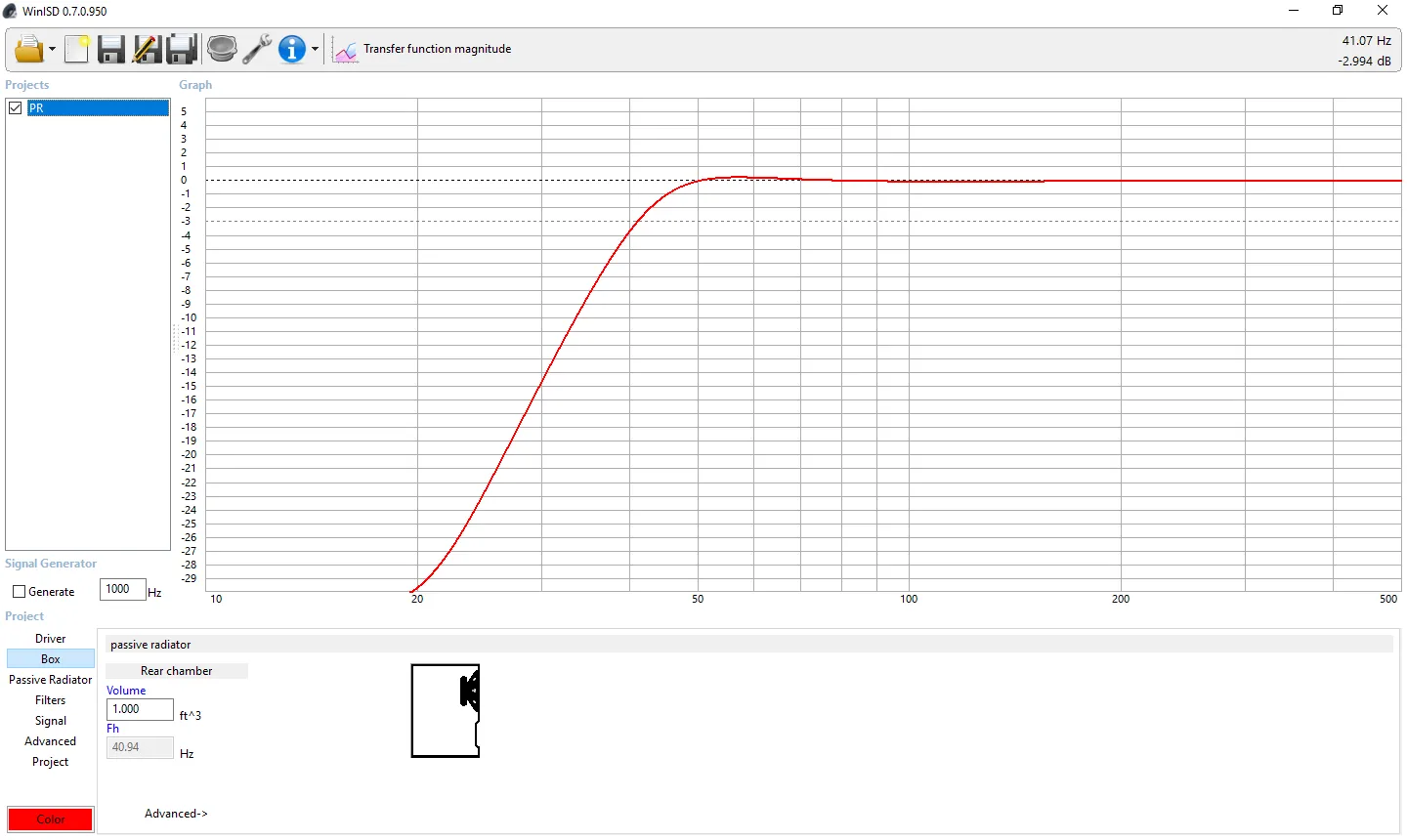Click the -2.994 dB readout
This screenshot has width=1407, height=840.
point(1364,61)
